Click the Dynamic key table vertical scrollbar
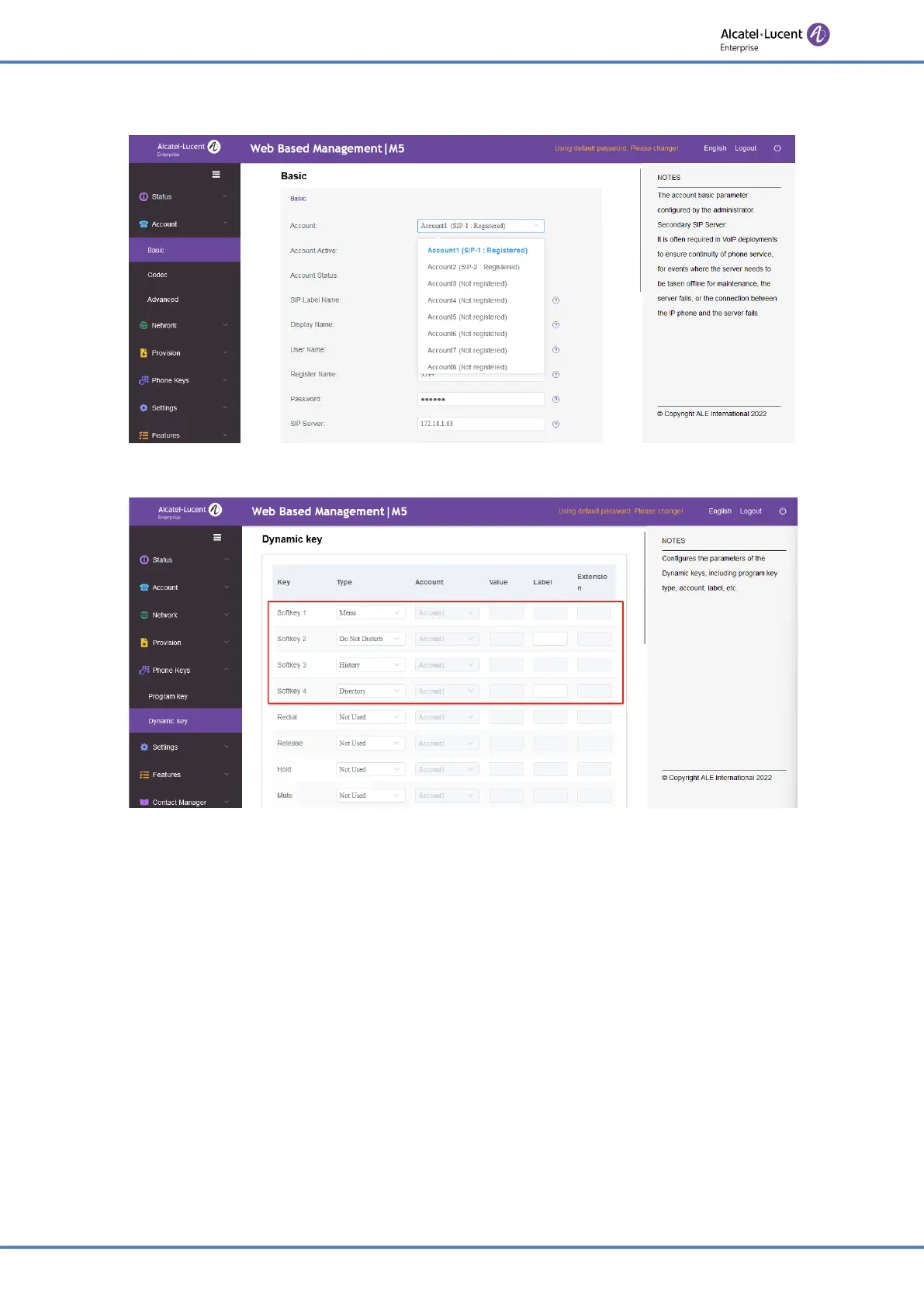 [645, 588]
